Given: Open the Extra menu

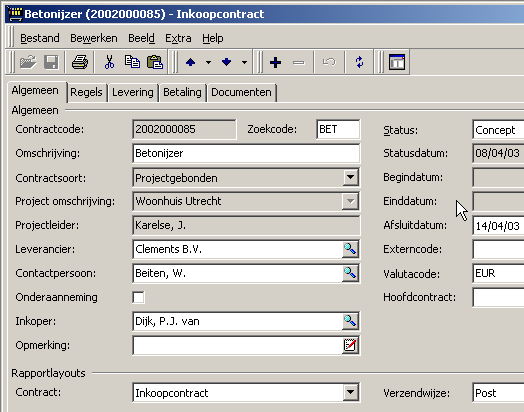Looking at the screenshot, I should point(178,38).
